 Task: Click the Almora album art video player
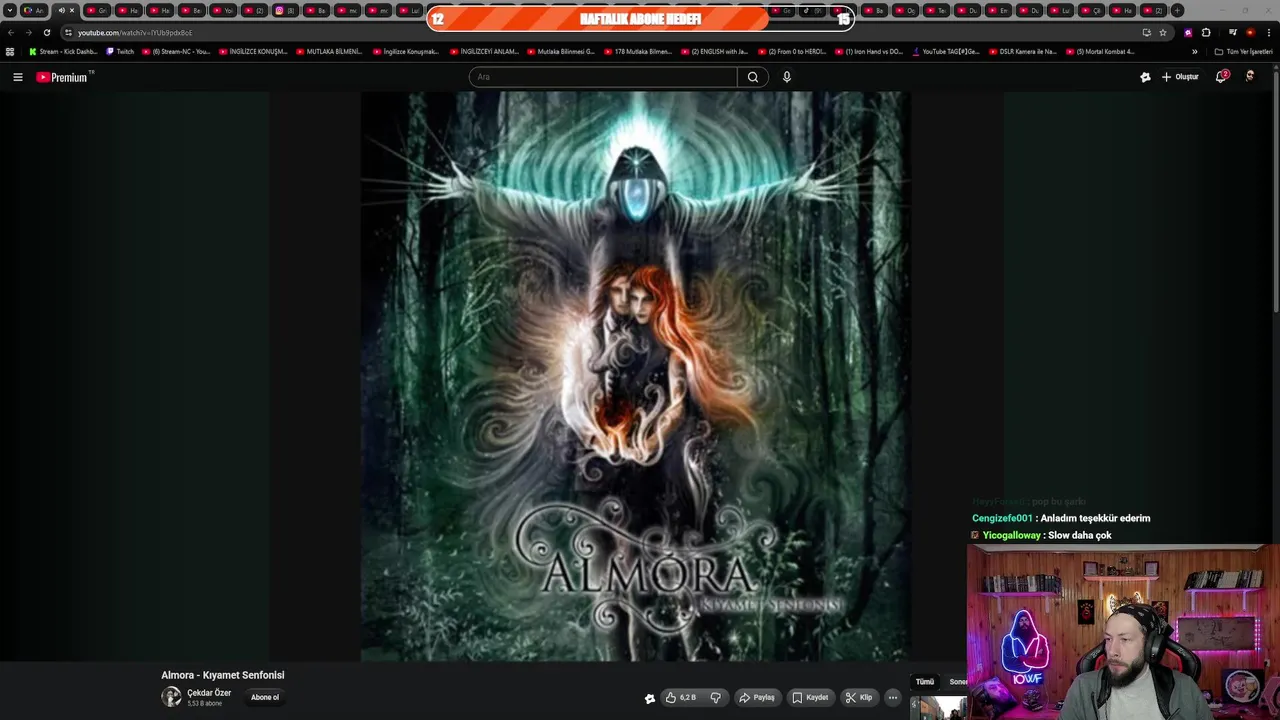coord(635,376)
